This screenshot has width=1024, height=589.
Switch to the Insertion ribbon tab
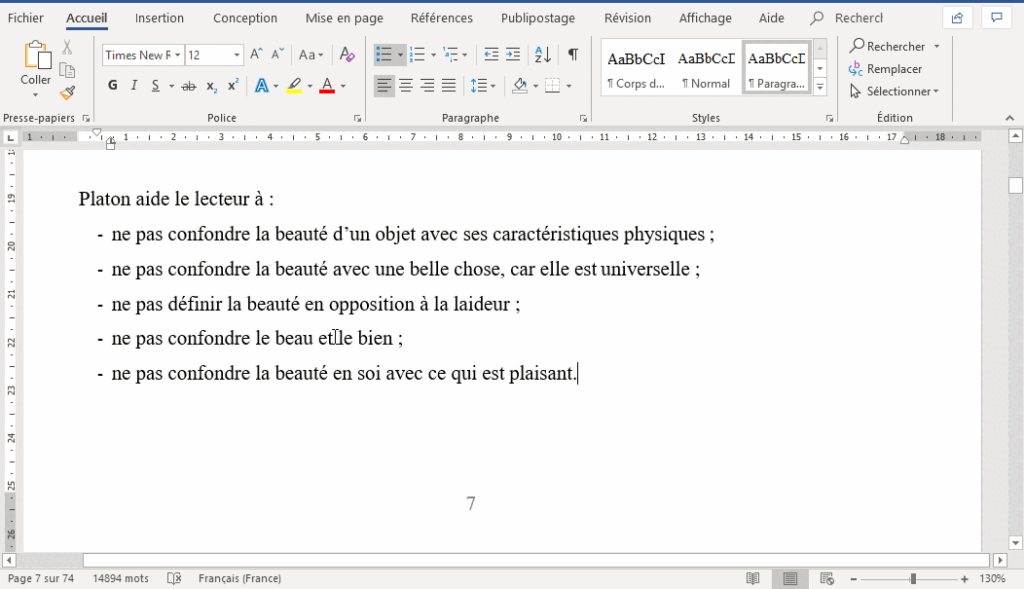[x=159, y=17]
